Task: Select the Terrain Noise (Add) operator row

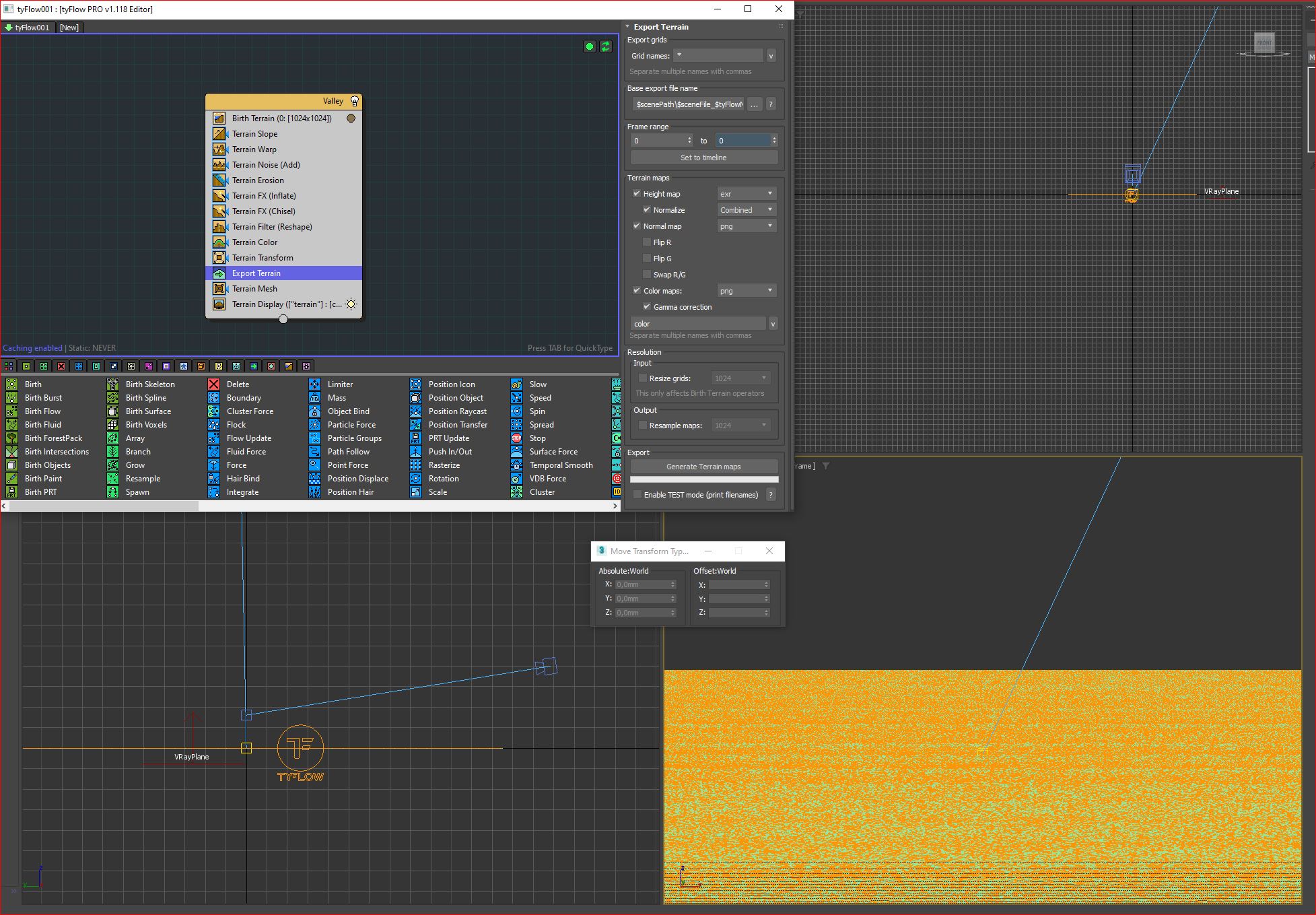Action: tap(283, 165)
